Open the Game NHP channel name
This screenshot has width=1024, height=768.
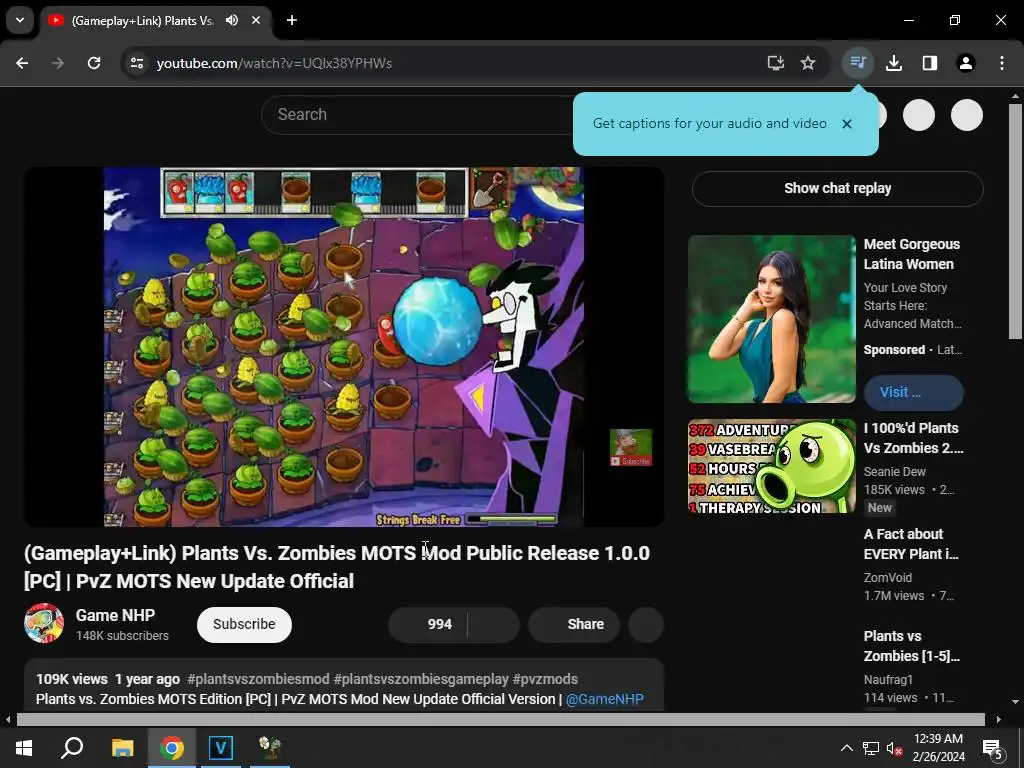point(116,615)
